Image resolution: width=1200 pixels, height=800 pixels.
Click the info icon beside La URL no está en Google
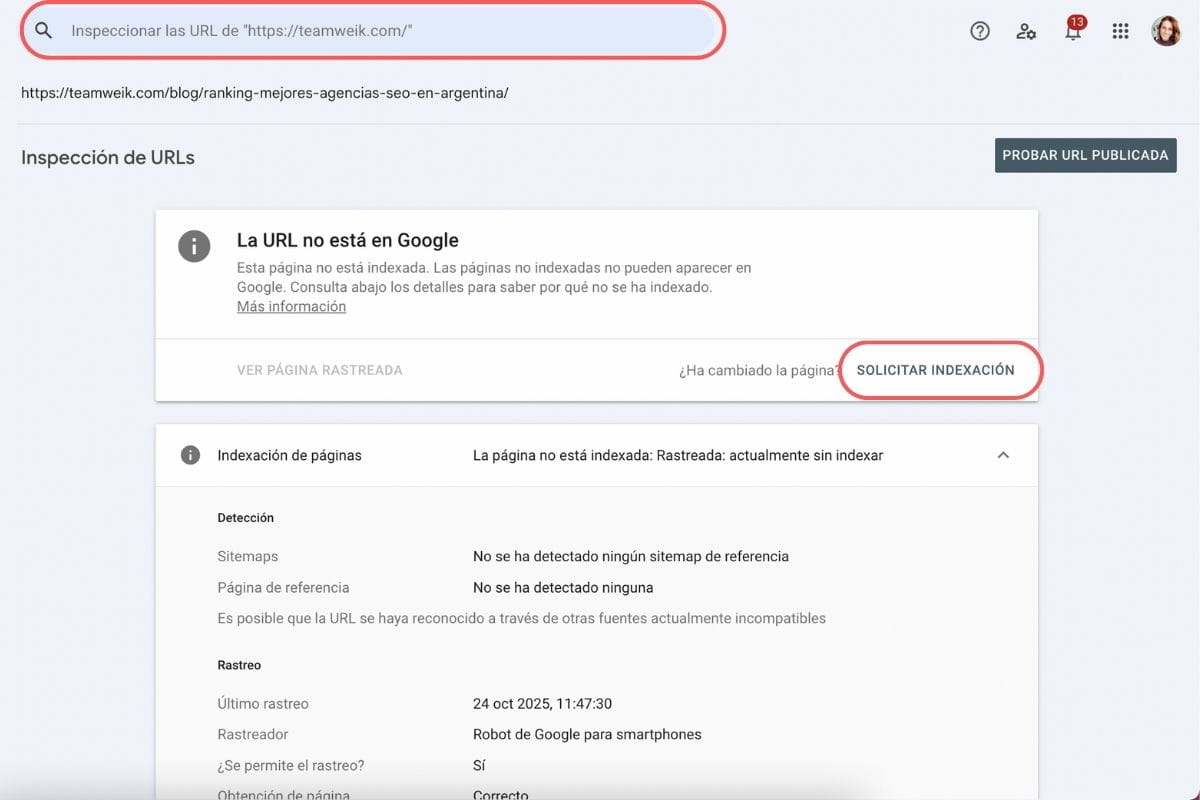point(194,246)
